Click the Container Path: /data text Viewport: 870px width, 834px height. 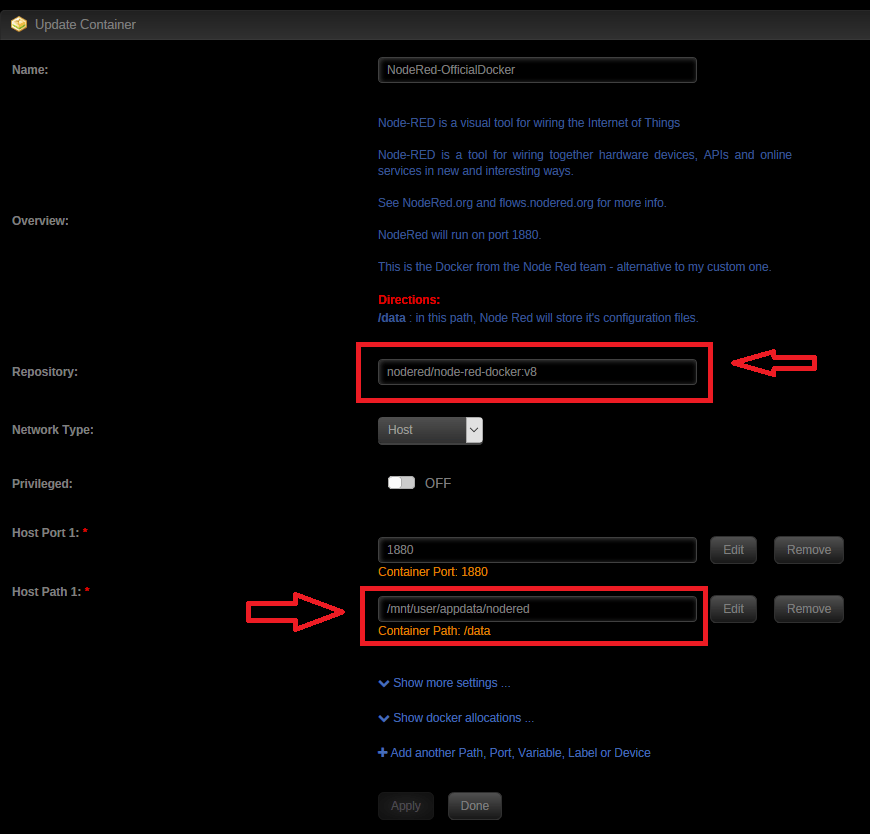tap(434, 631)
